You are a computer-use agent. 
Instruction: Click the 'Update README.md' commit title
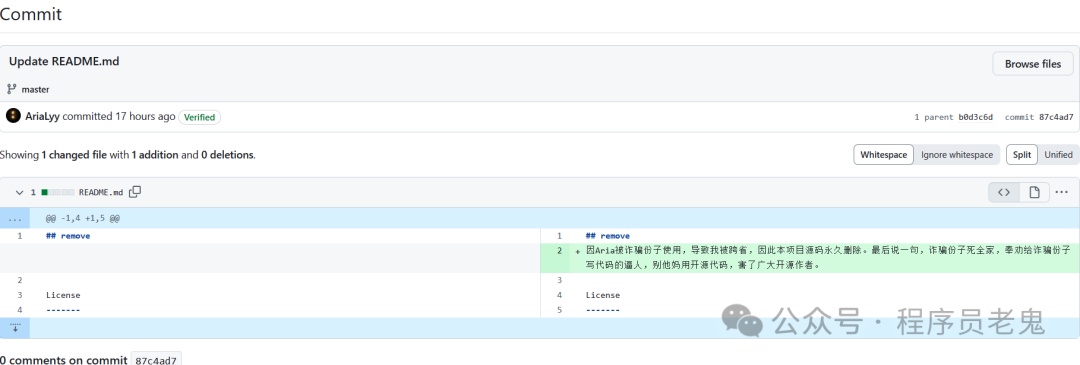[64, 61]
